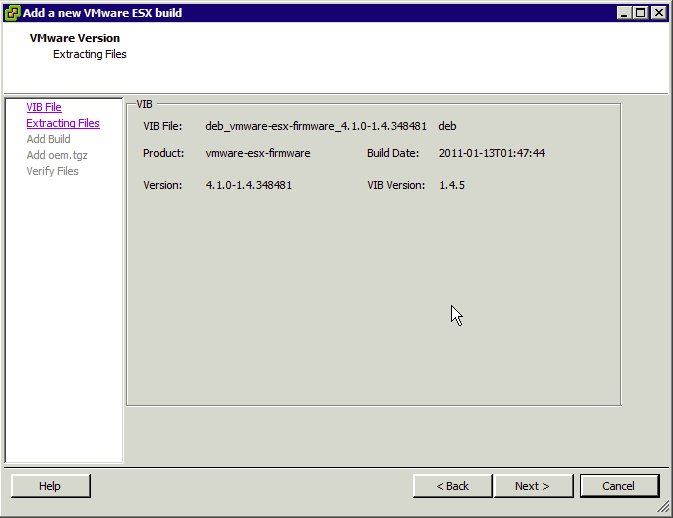Maximize the wizard window
This screenshot has width=673, height=518.
[x=641, y=12]
